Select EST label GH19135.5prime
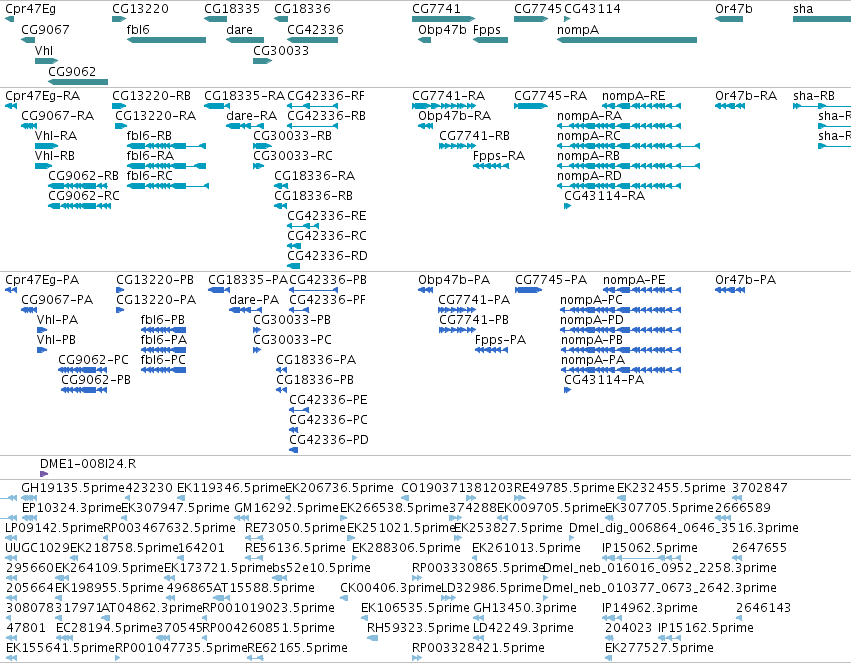 click(73, 488)
